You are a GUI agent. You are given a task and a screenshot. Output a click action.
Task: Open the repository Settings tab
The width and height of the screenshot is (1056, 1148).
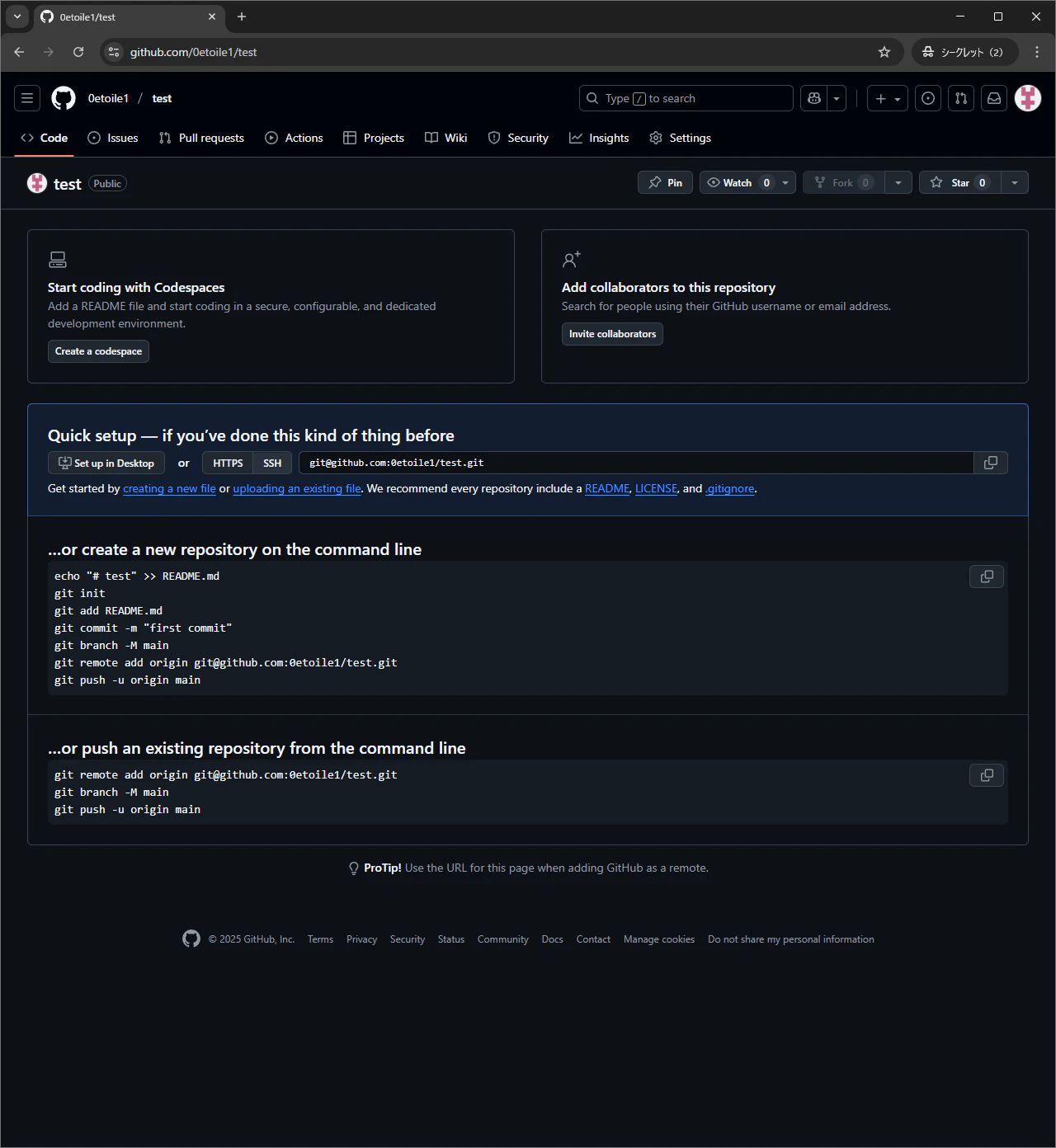(x=681, y=138)
